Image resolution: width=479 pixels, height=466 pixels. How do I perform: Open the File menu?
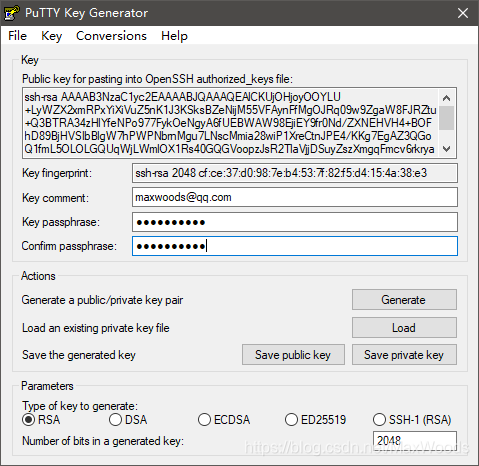click(x=17, y=36)
